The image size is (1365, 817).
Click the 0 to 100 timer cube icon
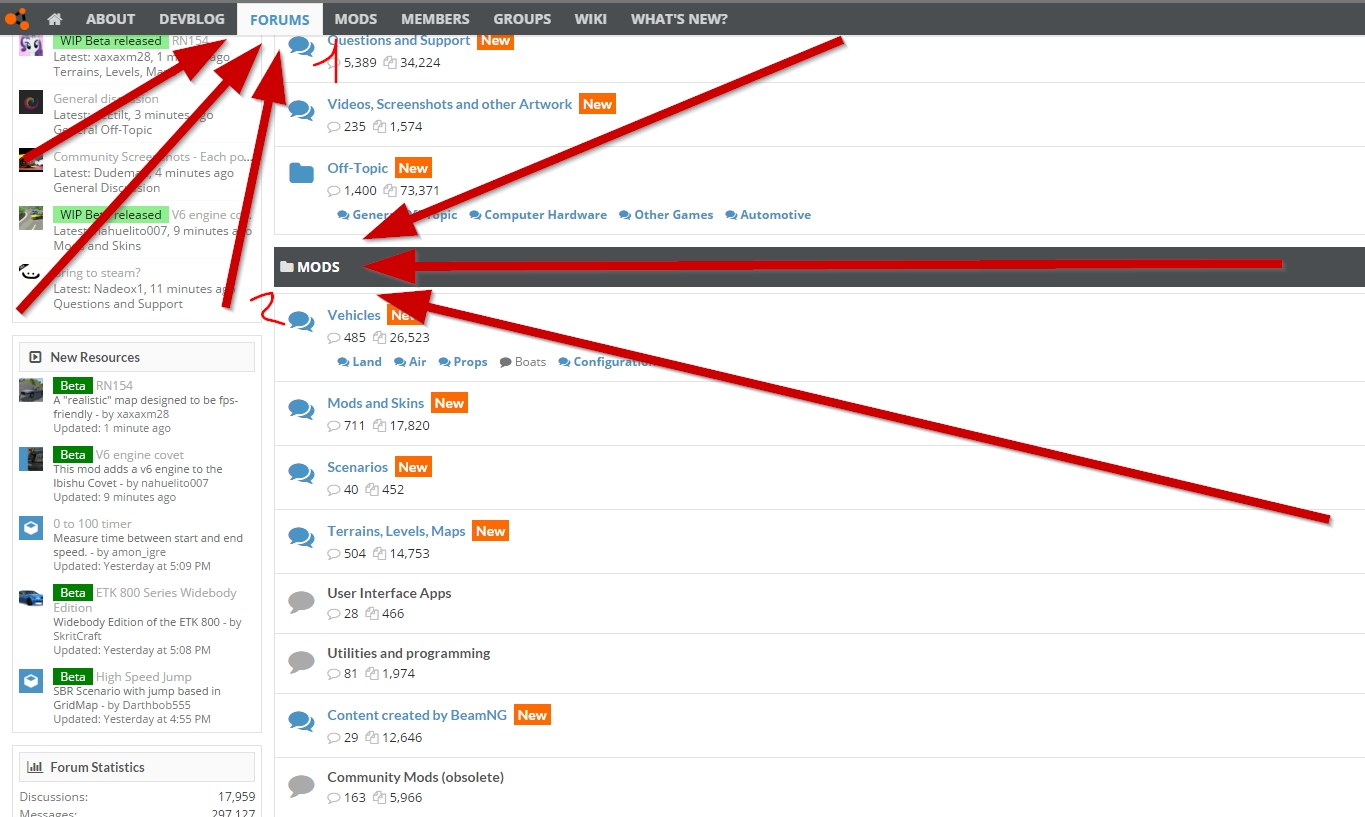(31, 528)
